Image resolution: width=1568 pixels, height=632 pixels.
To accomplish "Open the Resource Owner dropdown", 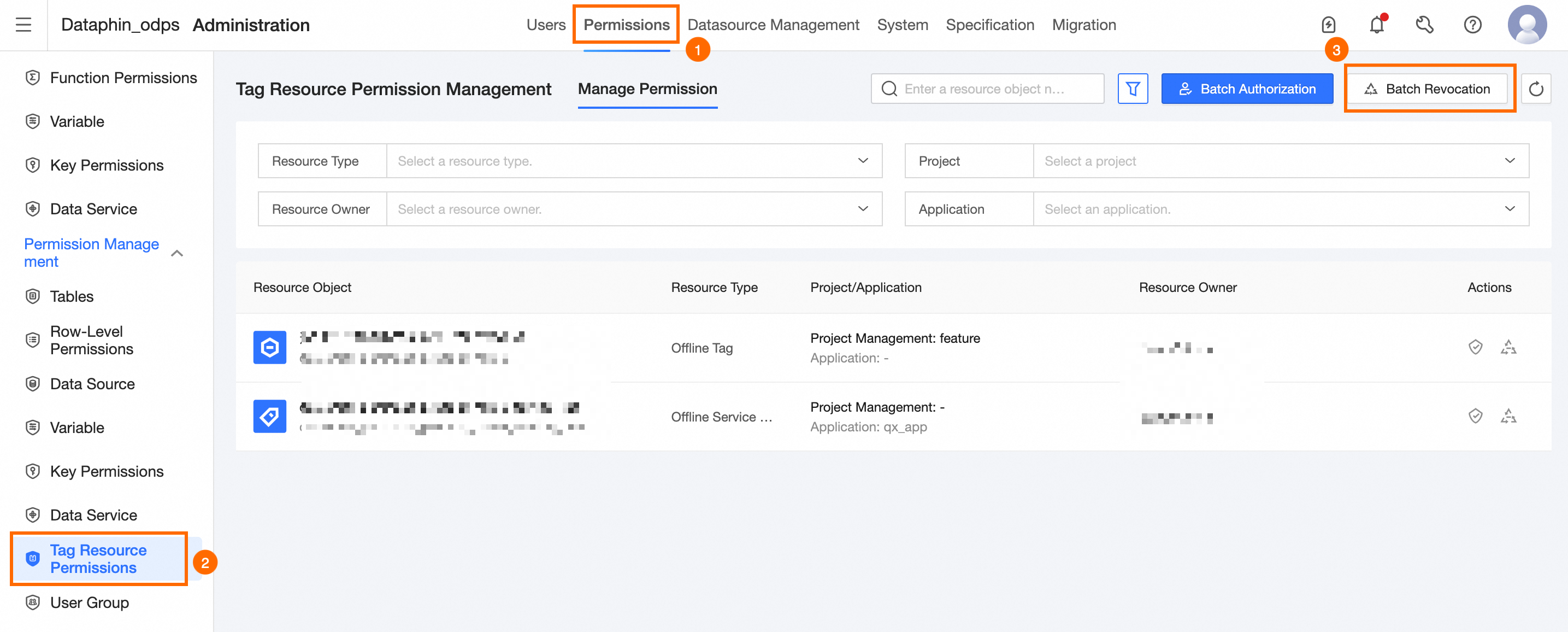I will (x=634, y=209).
